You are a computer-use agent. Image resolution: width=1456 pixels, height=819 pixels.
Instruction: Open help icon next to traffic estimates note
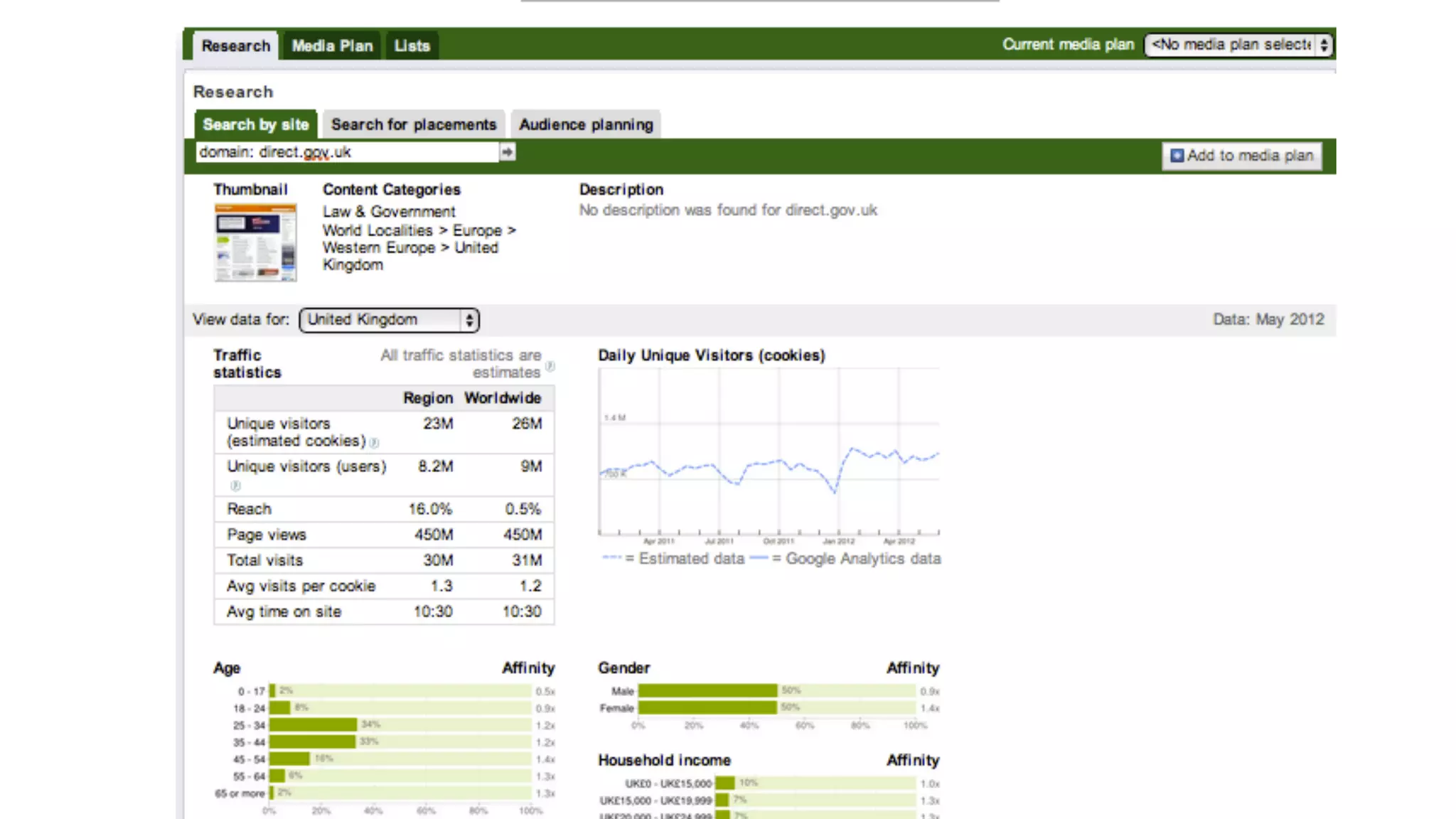(550, 367)
